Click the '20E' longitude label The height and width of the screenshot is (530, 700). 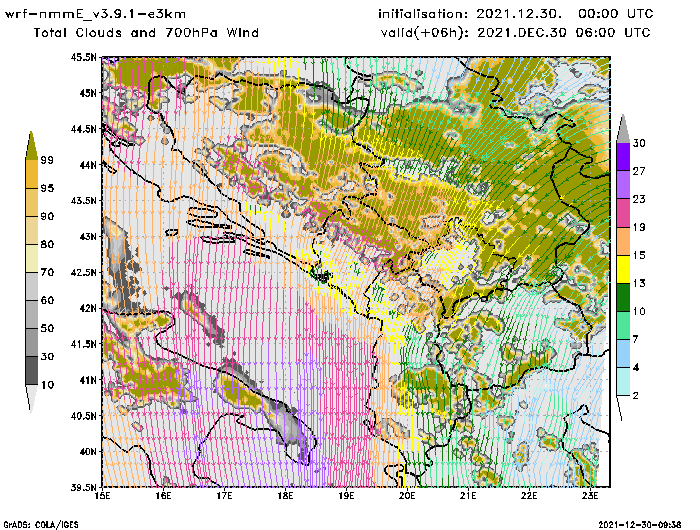[x=407, y=496]
